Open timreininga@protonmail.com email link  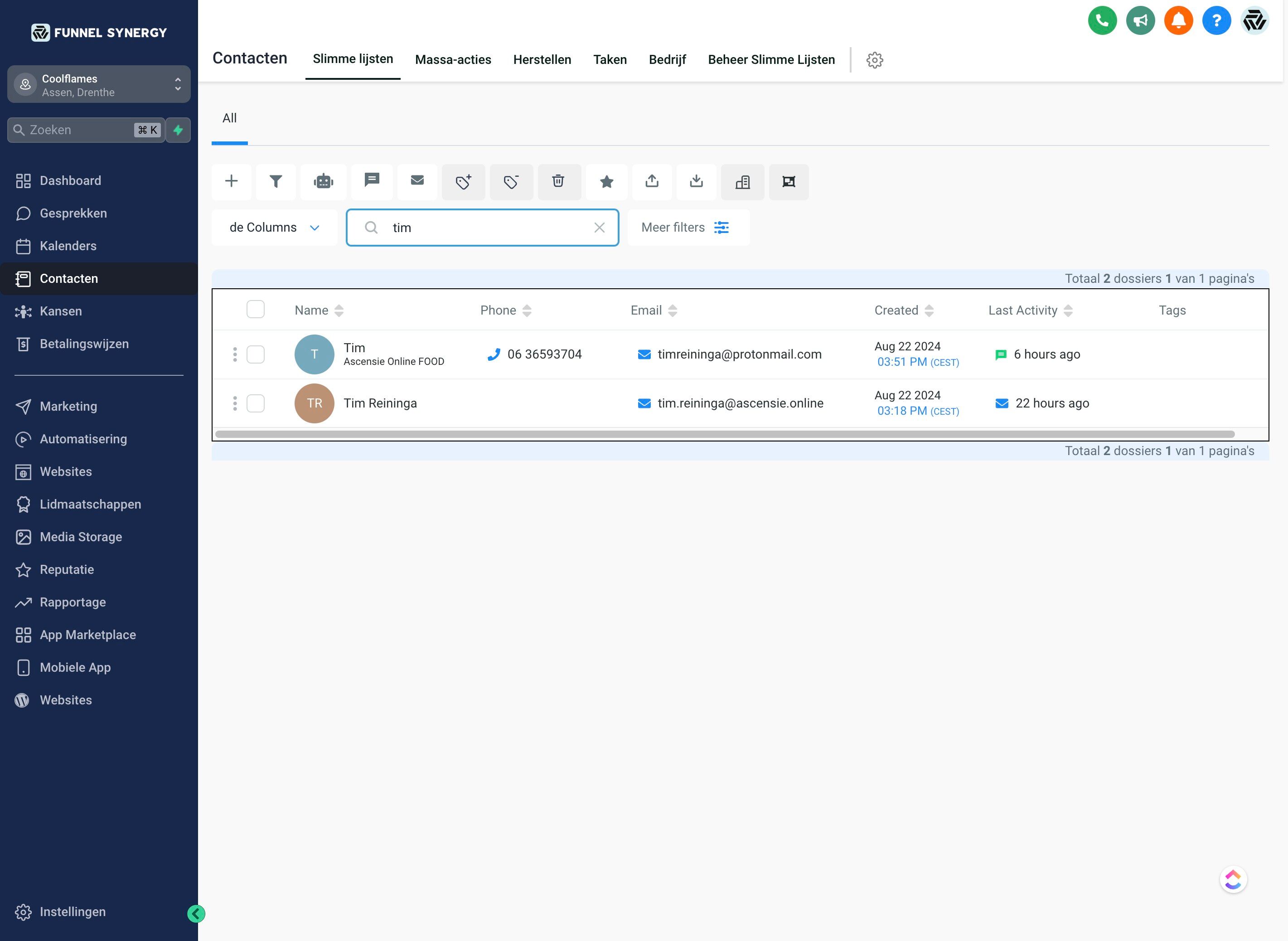[x=739, y=354]
